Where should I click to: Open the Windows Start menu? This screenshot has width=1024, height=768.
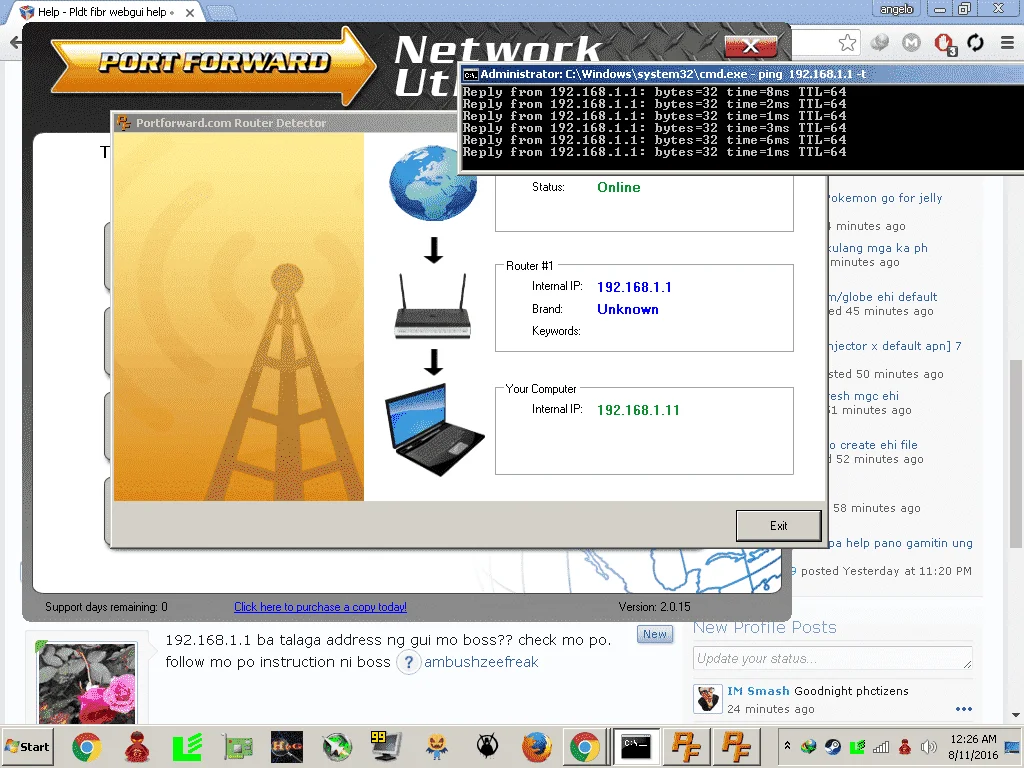[27, 746]
